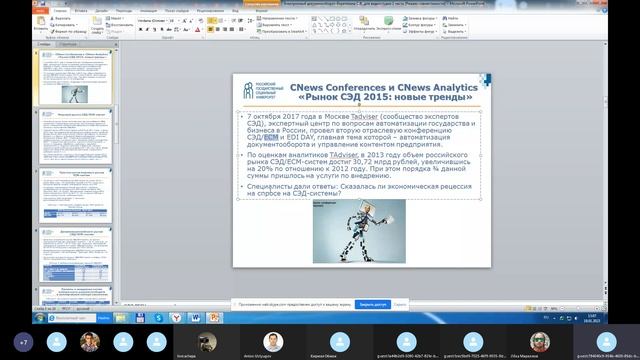
Task: Click the Paste (Вставить) clipboard button
Action: (x=41, y=24)
